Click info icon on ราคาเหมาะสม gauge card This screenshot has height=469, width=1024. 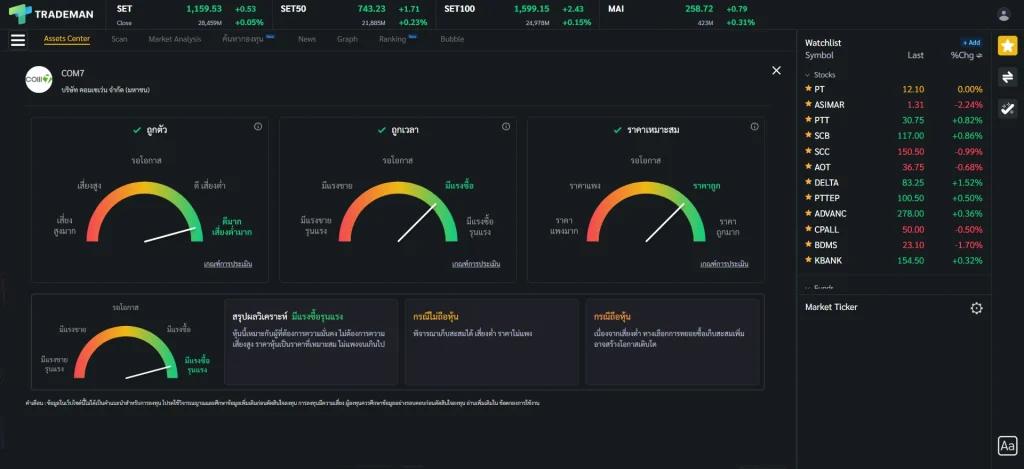tap(753, 127)
